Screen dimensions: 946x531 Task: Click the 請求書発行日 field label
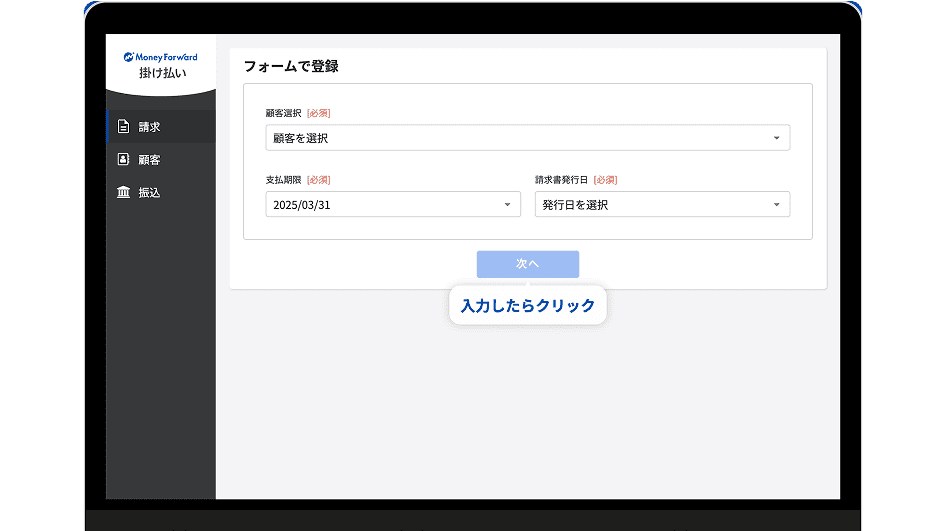pyautogui.click(x=561, y=180)
